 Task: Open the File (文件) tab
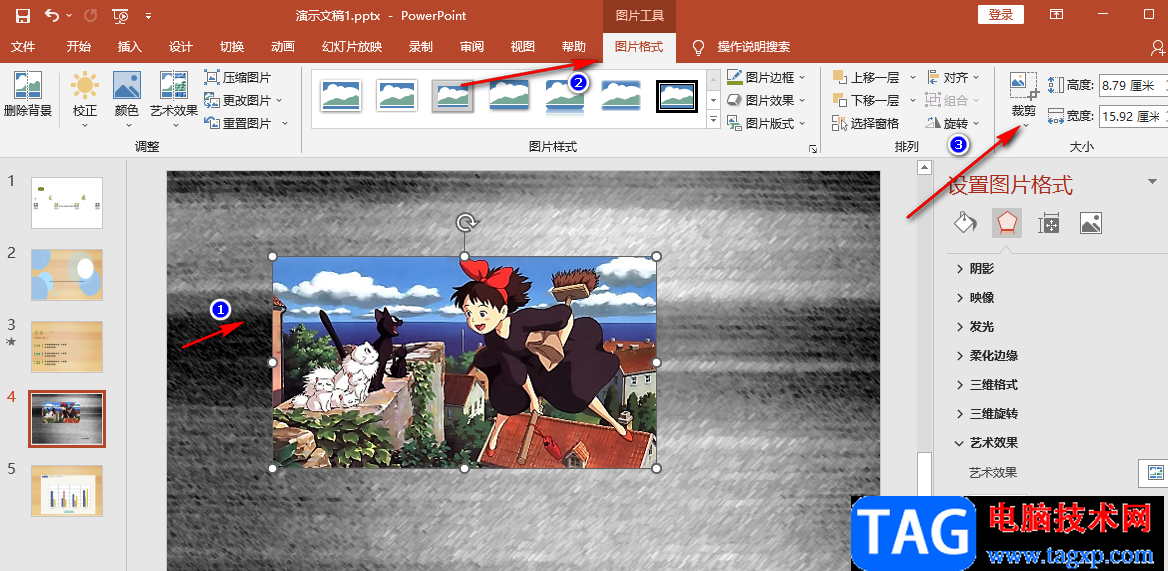[x=23, y=47]
